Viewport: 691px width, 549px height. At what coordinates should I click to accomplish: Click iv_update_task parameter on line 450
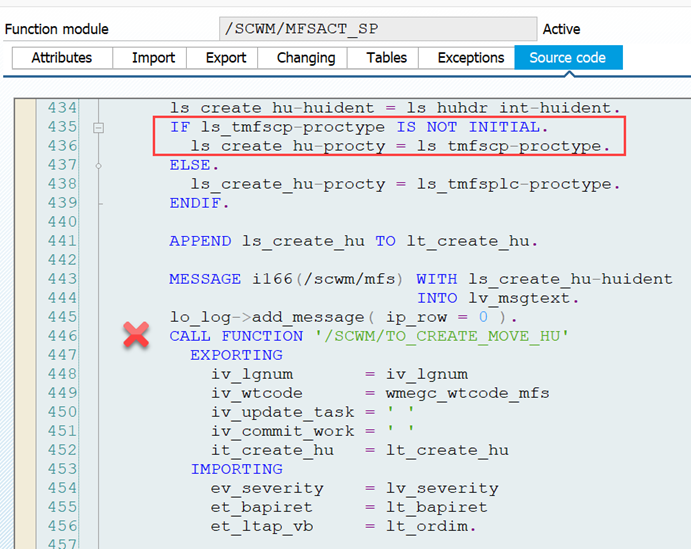pos(282,412)
